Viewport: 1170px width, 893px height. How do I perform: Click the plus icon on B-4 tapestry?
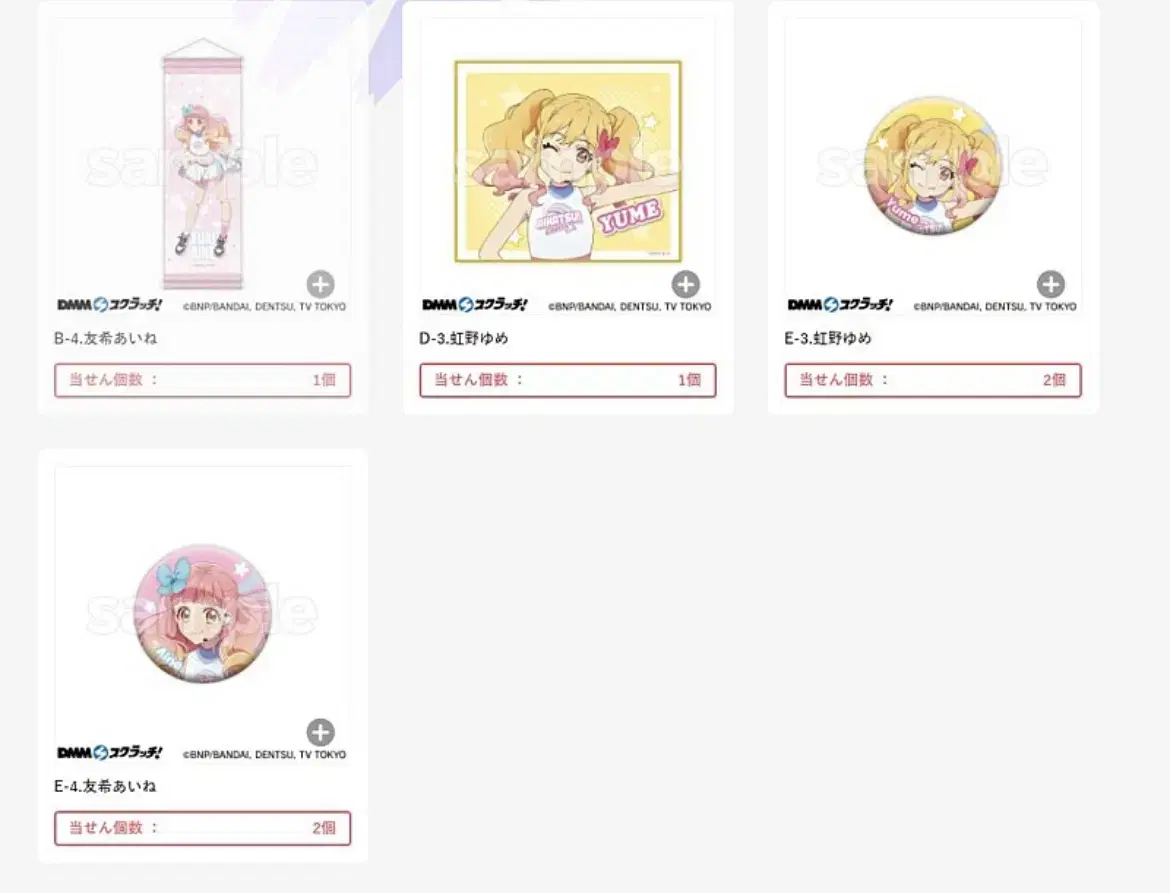[321, 284]
